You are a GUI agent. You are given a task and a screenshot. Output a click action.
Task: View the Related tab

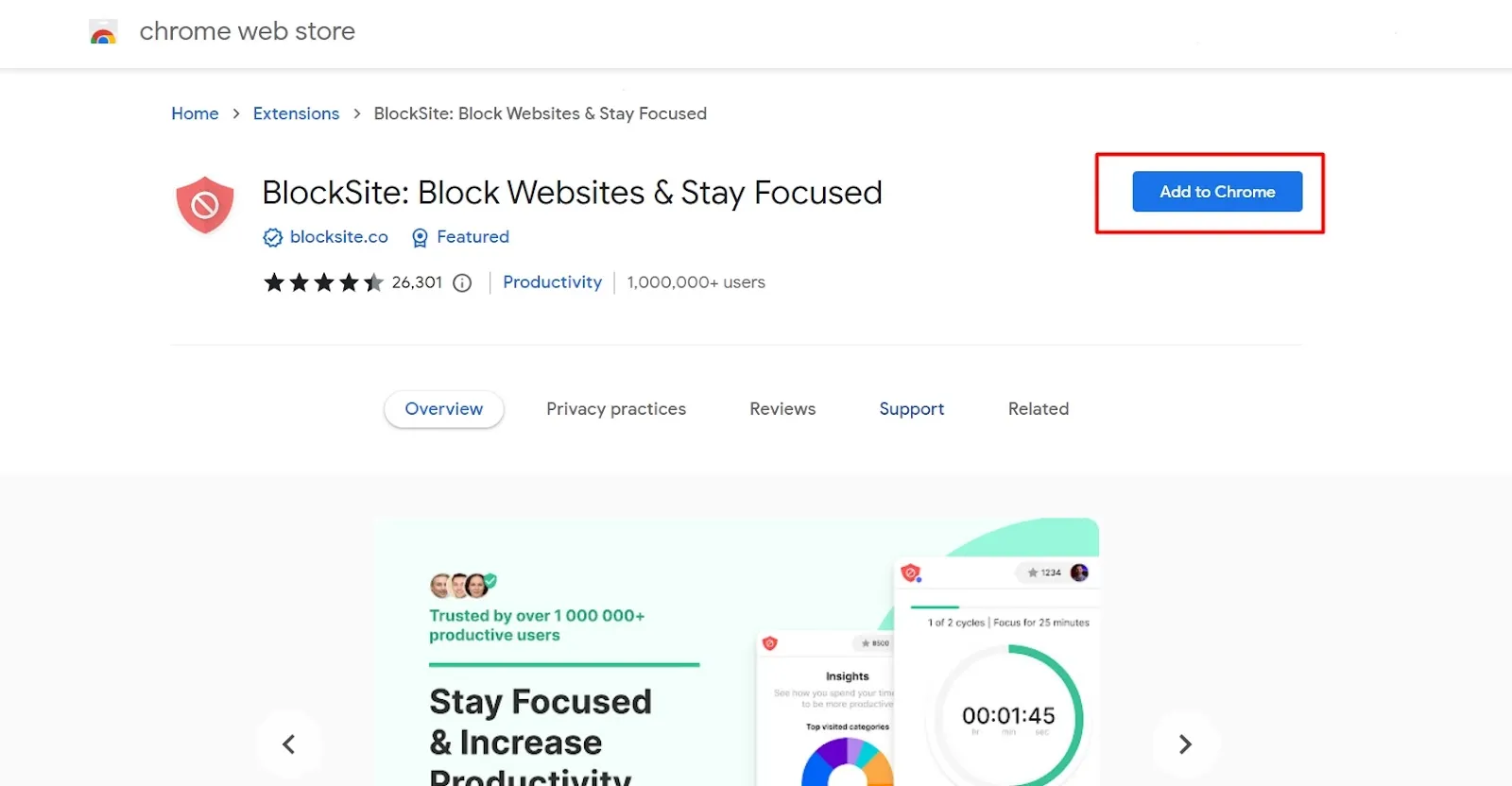click(1038, 409)
